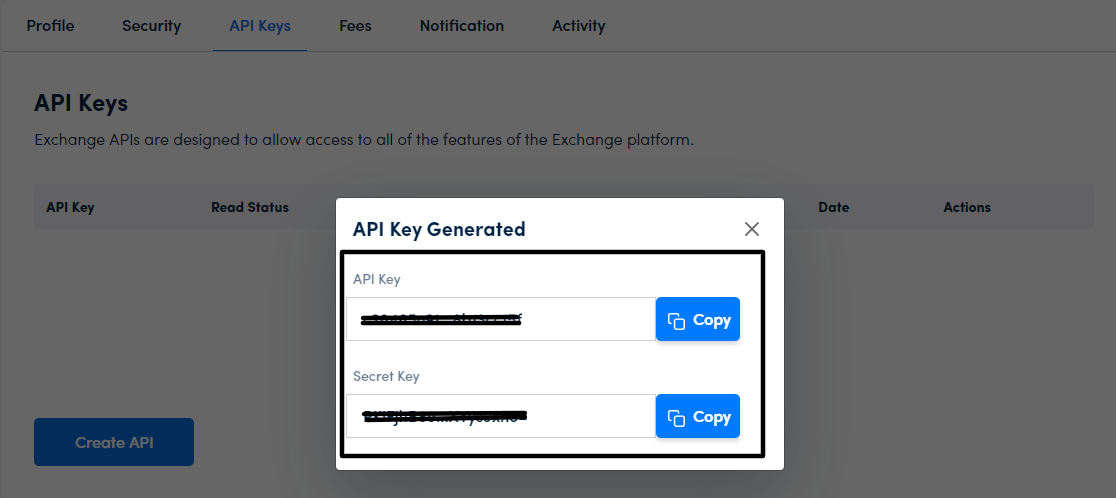Select the API Keys tab

[x=260, y=26]
